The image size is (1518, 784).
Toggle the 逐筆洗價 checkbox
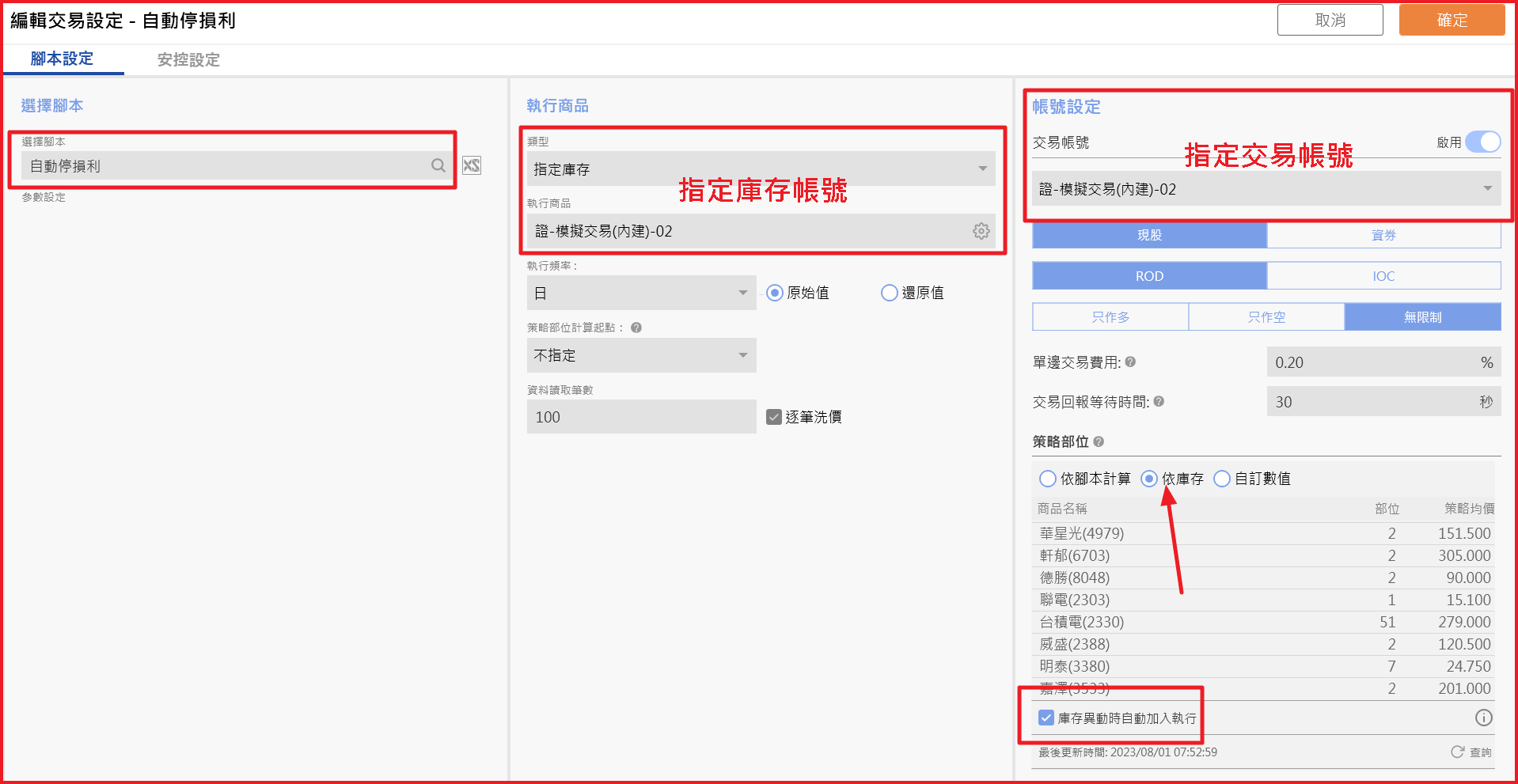[x=774, y=417]
